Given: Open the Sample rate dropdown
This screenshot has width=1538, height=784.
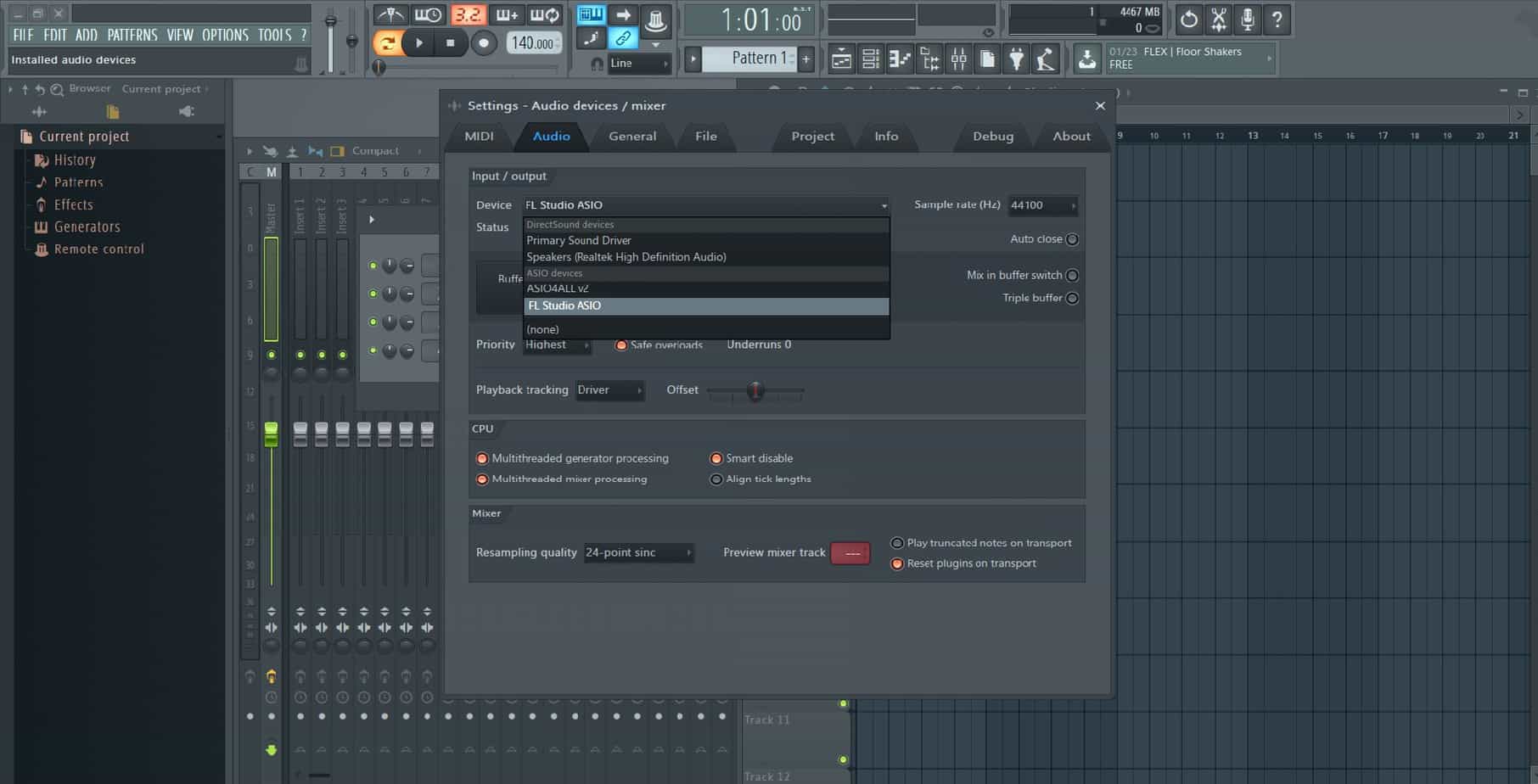Looking at the screenshot, I should click(1042, 205).
